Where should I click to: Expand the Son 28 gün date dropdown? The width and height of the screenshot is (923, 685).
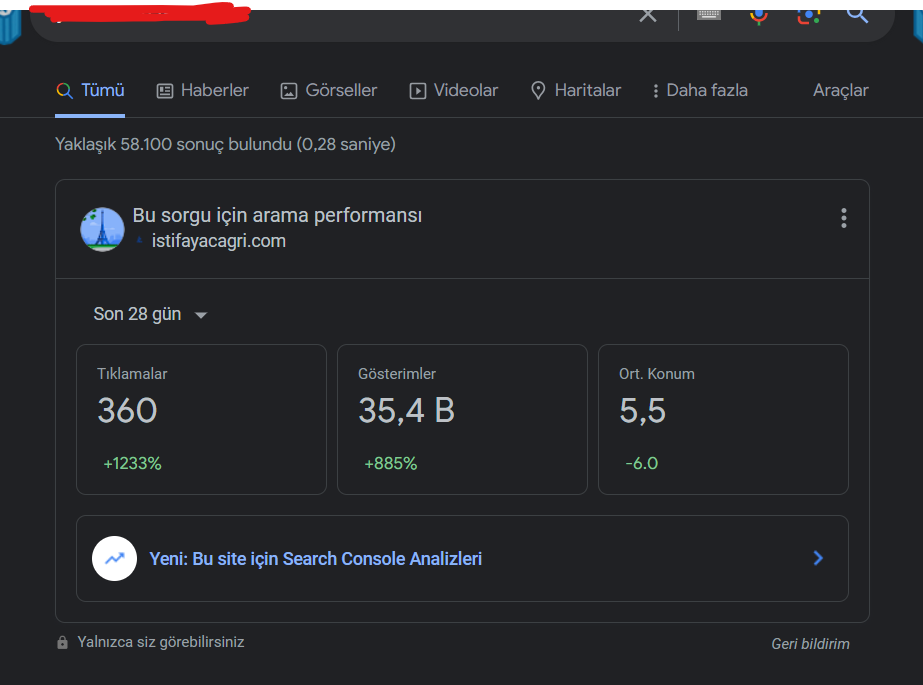pos(150,314)
